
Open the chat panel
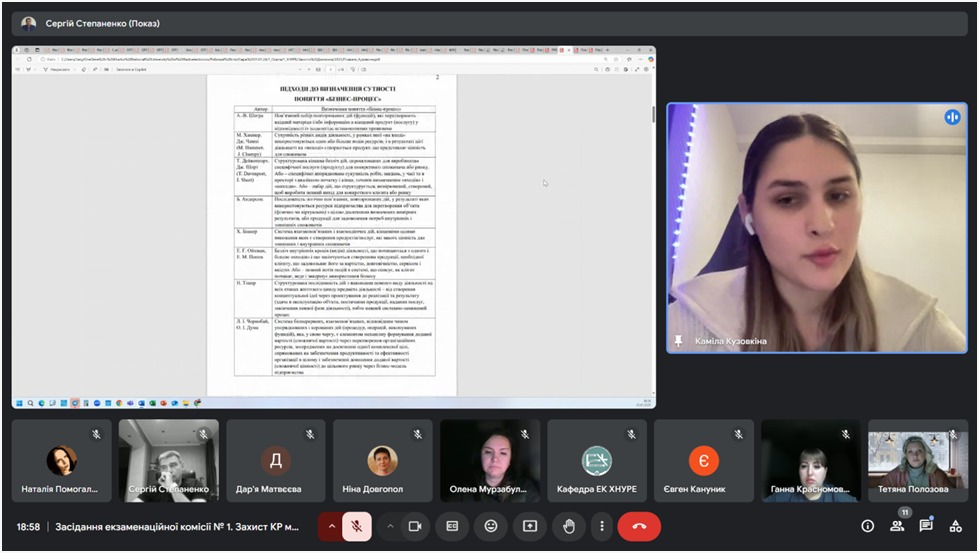point(926,526)
